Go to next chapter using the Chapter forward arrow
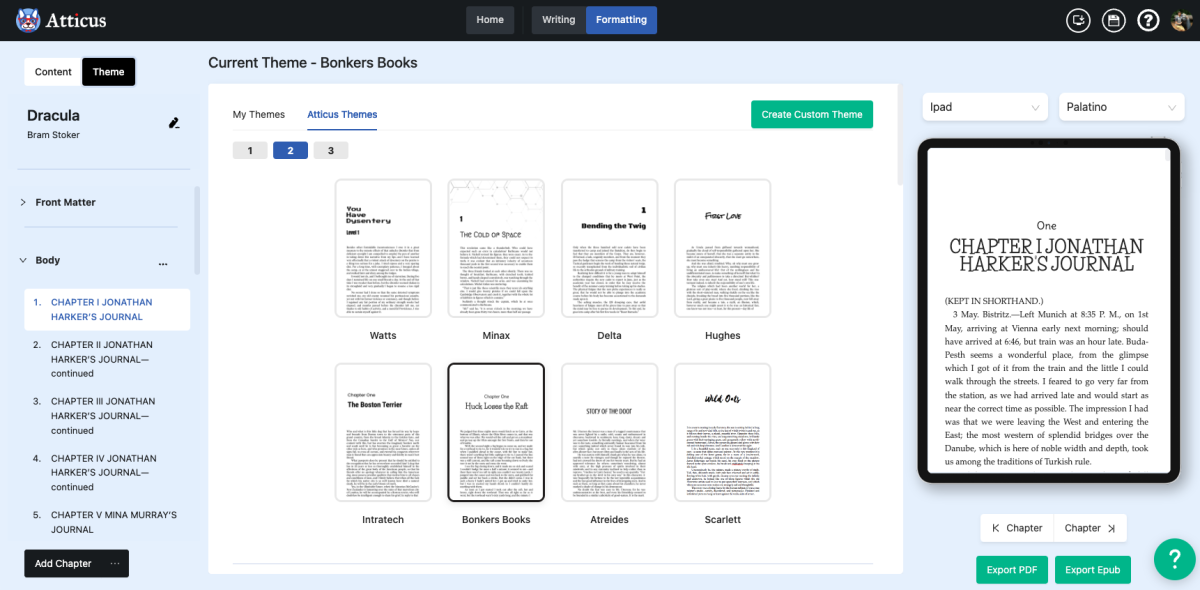 click(1089, 527)
